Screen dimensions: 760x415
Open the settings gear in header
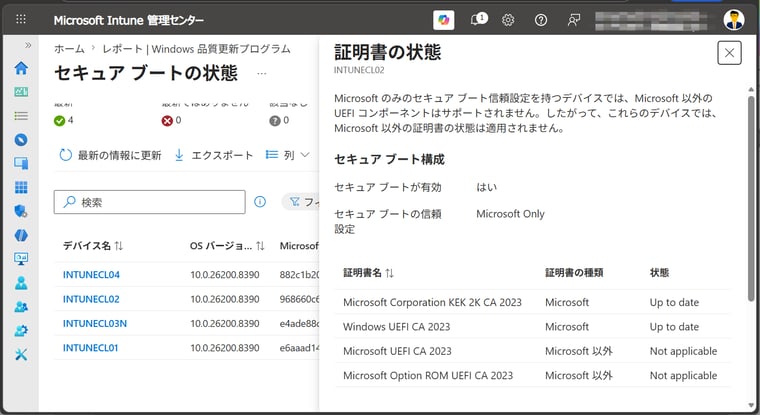tap(508, 20)
